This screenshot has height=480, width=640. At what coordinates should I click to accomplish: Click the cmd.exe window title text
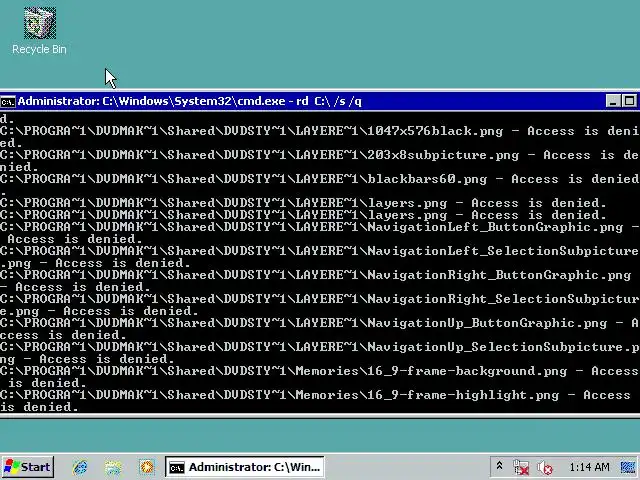pyautogui.click(x=190, y=101)
